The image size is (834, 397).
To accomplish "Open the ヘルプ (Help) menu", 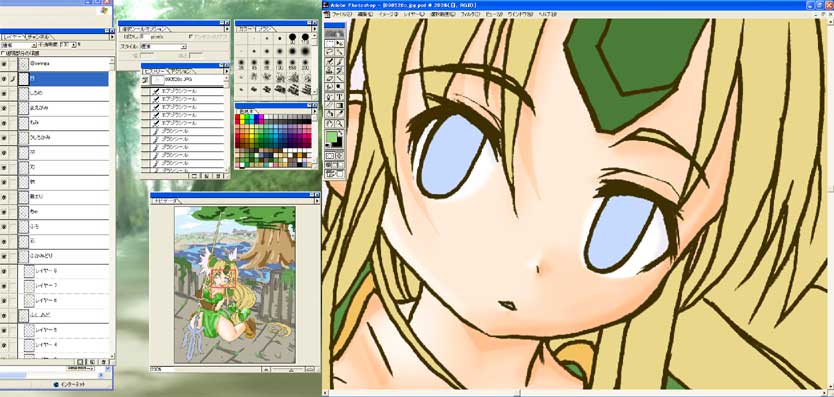I will point(548,14).
